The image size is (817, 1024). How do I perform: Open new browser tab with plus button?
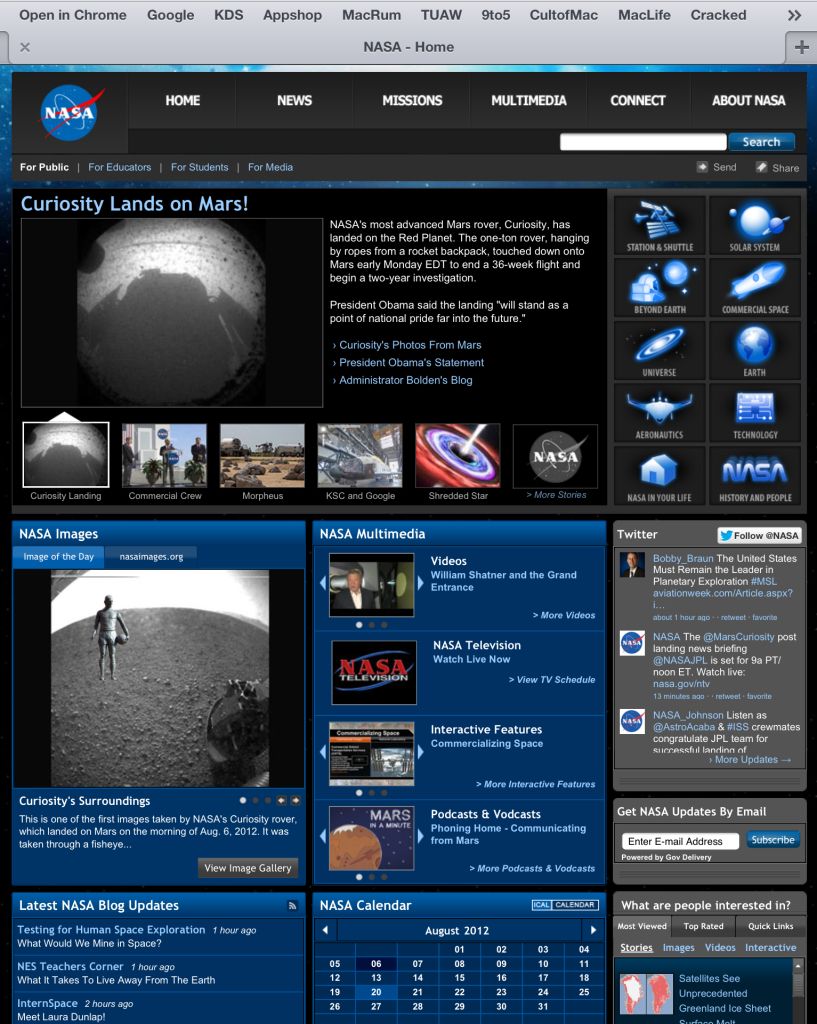[x=801, y=47]
